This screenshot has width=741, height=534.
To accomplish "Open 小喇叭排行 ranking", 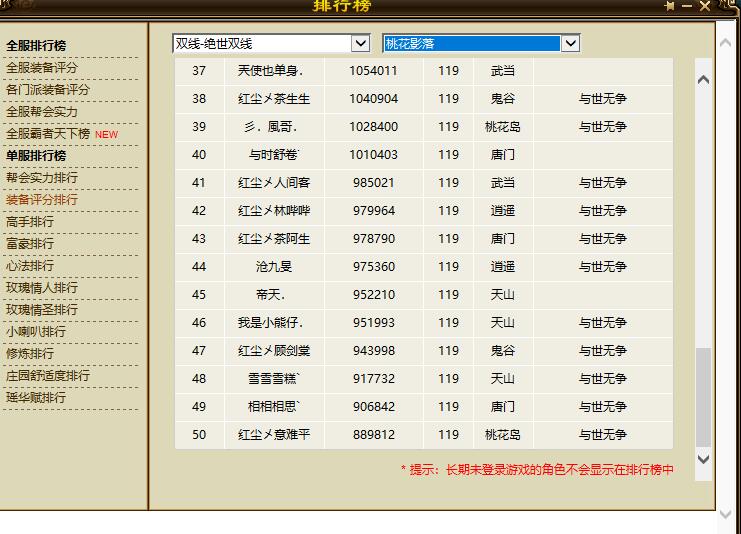I will (35, 332).
